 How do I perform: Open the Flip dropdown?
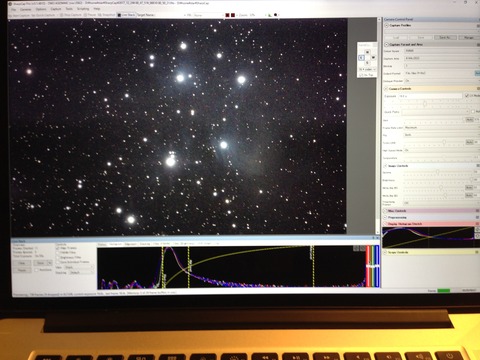coord(442,135)
